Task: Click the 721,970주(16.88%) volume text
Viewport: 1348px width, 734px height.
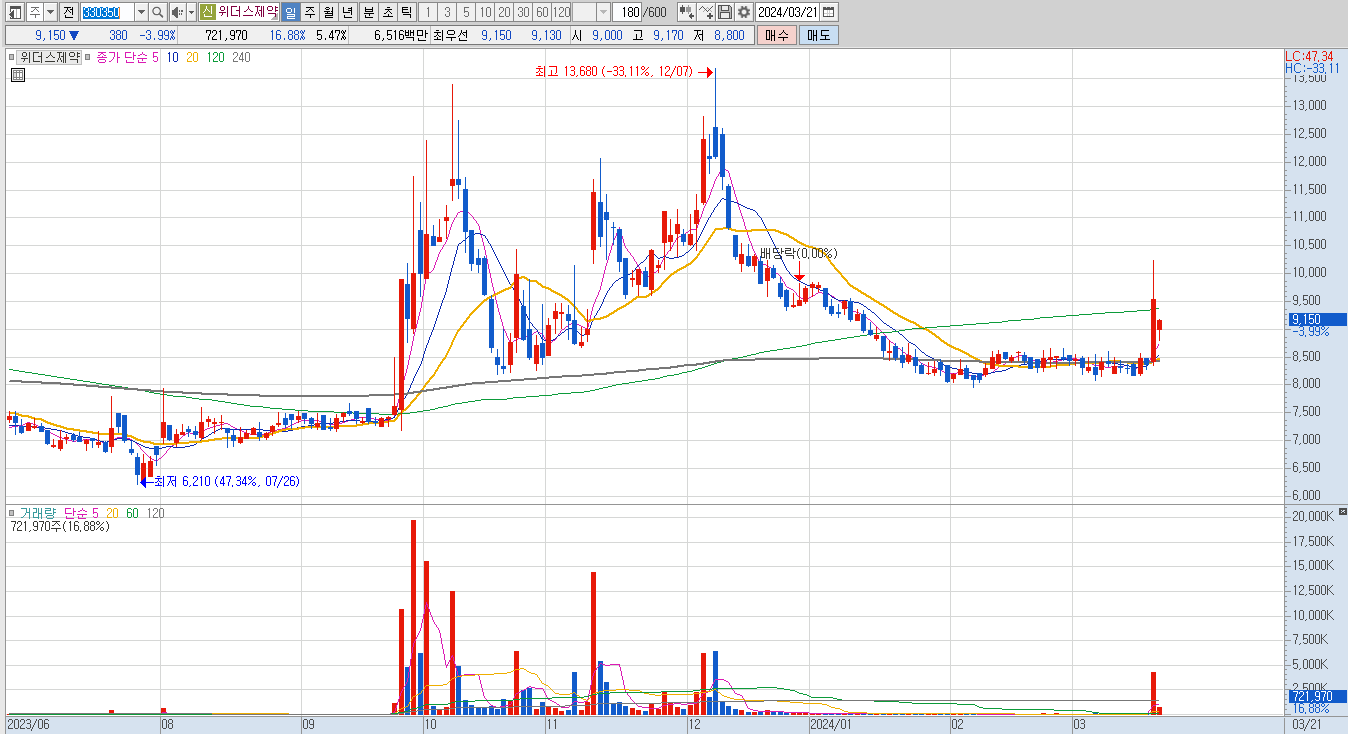Action: pos(59,526)
